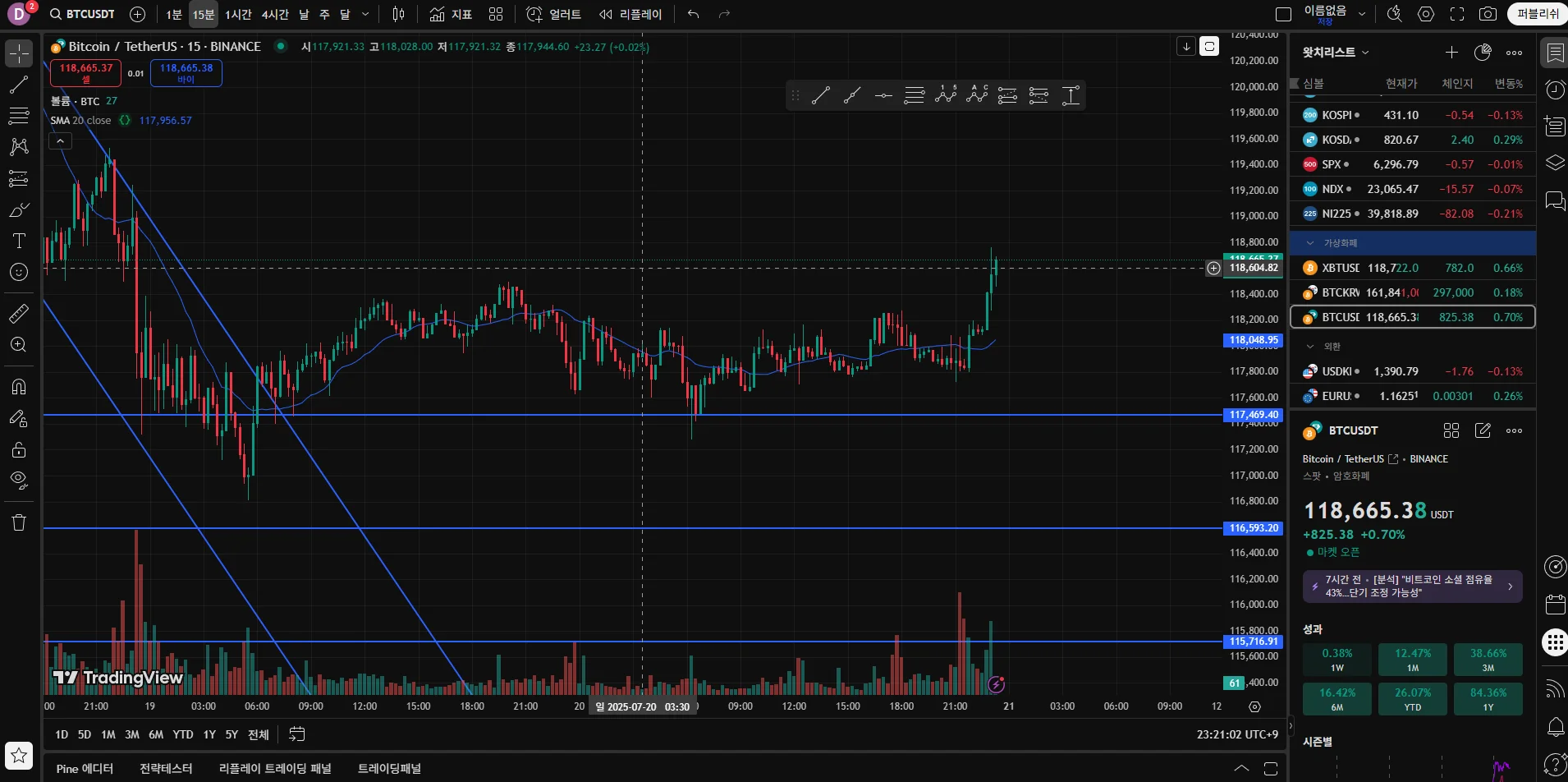The width and height of the screenshot is (1568, 782).
Task: Toggle the bracket-frame button above the price scale
Action: 1209,46
